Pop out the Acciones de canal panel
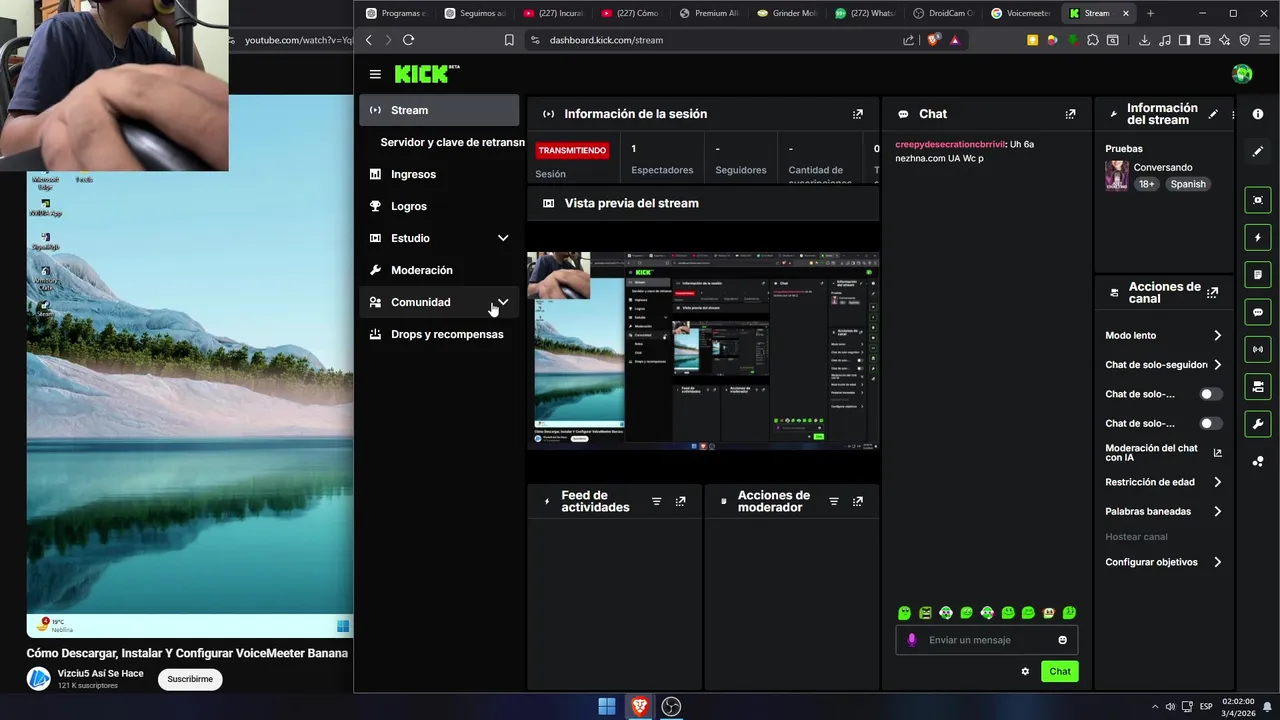 1213,293
